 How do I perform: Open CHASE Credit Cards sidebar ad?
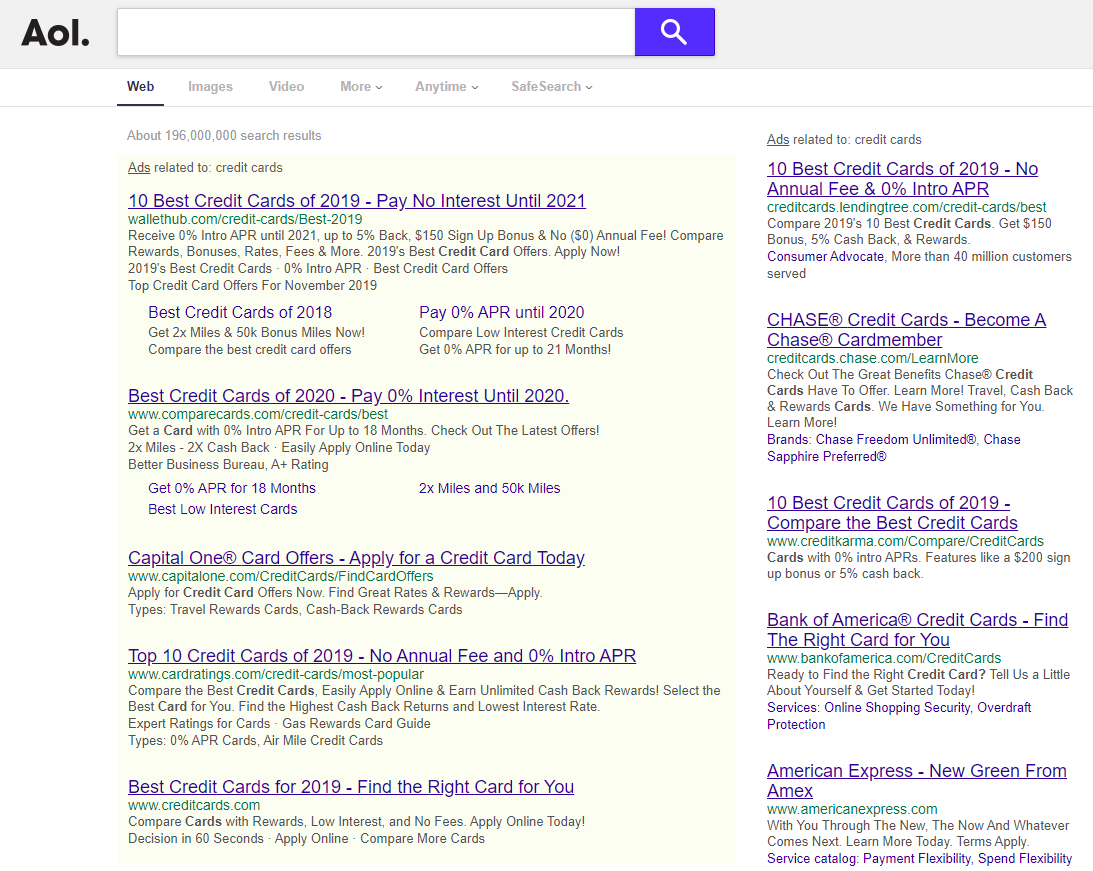pyautogui.click(x=905, y=329)
